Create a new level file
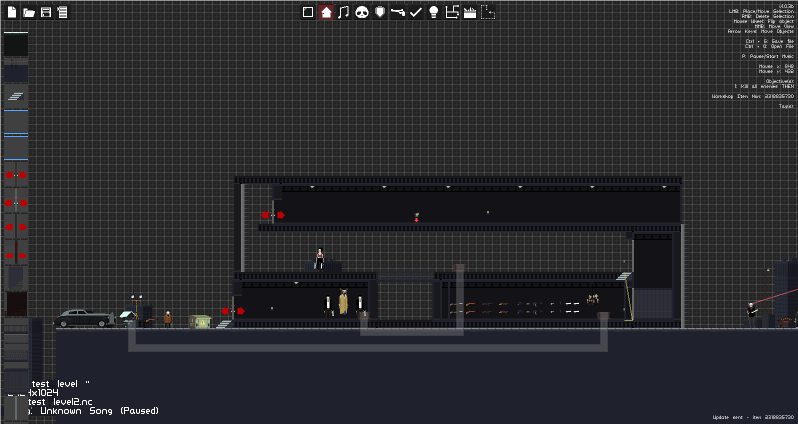This screenshot has width=798, height=424. (11, 12)
